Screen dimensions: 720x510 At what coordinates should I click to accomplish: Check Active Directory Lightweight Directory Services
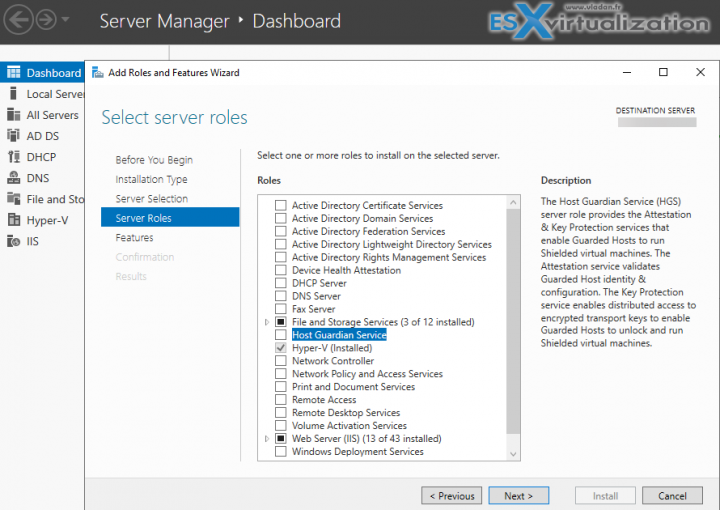281,244
